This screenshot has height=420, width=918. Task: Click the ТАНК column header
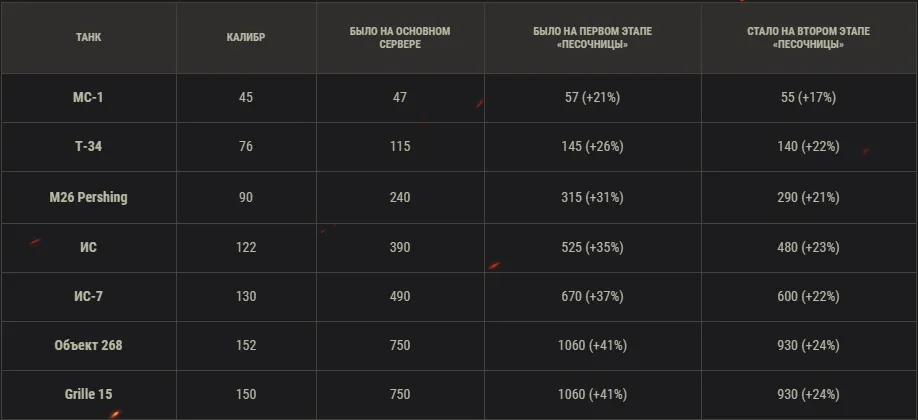click(x=88, y=38)
